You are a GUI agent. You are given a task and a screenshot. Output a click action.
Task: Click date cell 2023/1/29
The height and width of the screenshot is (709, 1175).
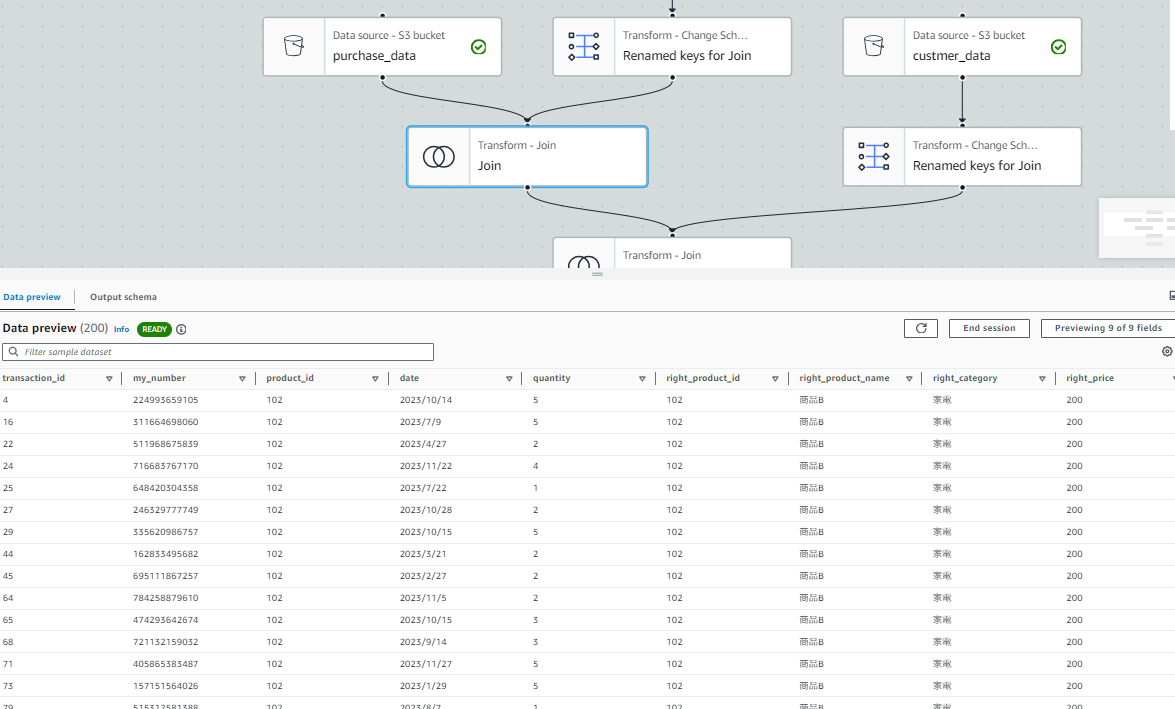(423, 686)
